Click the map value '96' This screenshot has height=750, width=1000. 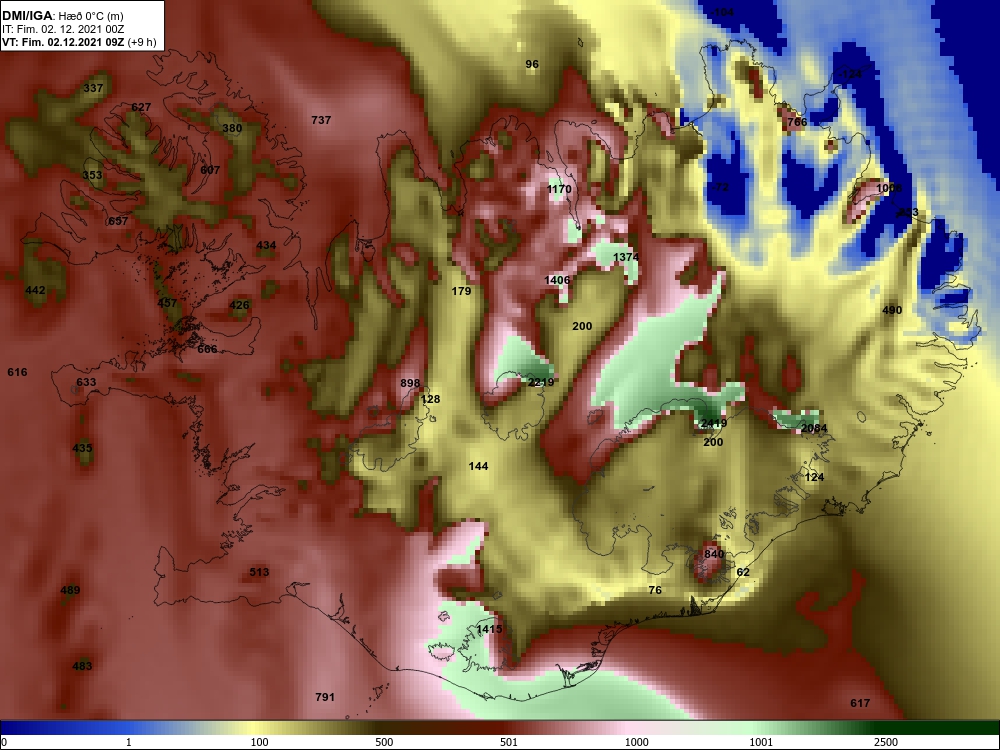pyautogui.click(x=532, y=64)
